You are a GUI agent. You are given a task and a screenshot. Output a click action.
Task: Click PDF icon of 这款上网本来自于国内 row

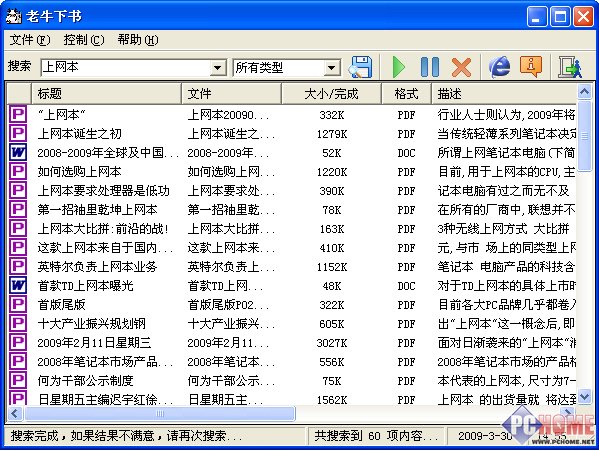click(x=18, y=247)
